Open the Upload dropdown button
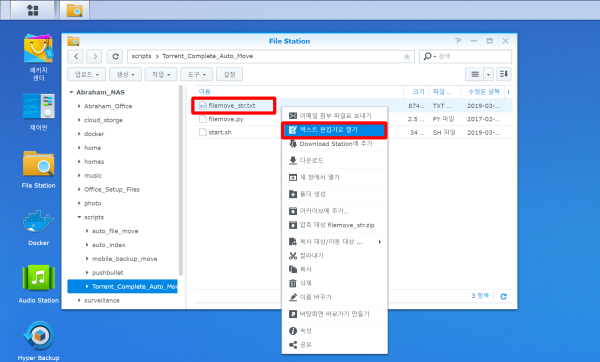This screenshot has height=362, width=600. tap(86, 74)
